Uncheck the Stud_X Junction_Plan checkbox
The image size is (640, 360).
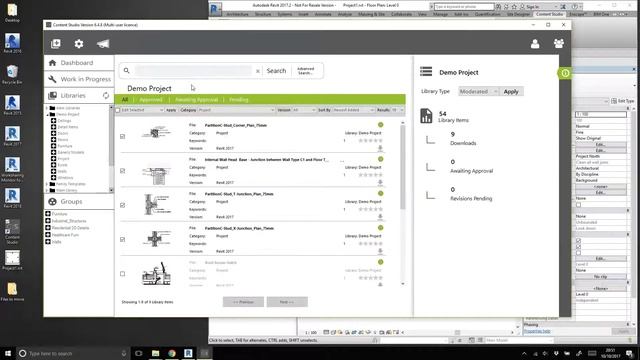coord(122,239)
